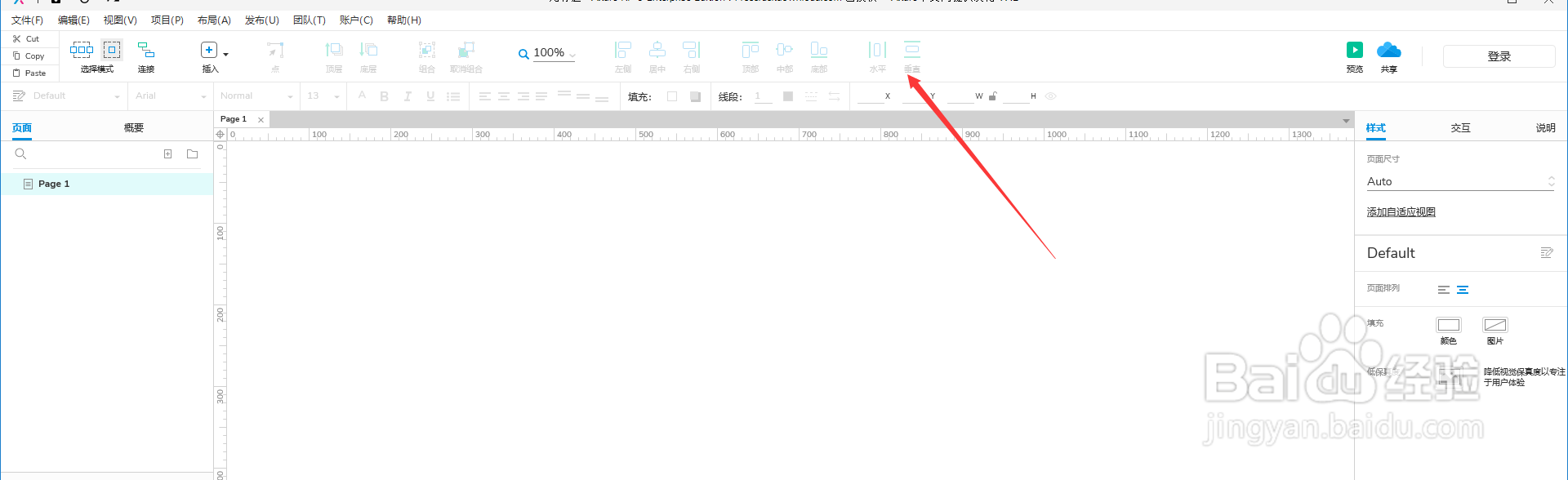Screen dimensions: 1568x480
Task: Toggle italic formatting
Action: [408, 96]
